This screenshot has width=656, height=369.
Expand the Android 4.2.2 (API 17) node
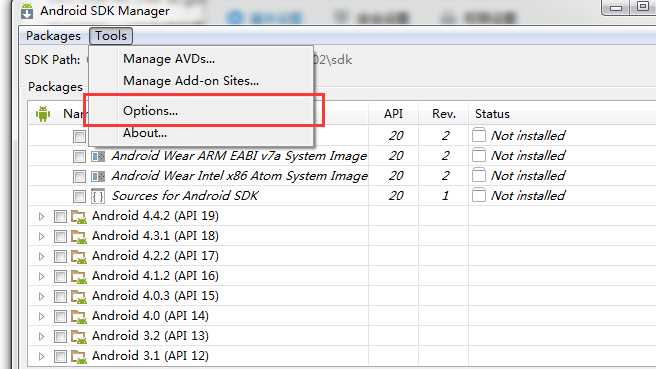(x=41, y=256)
